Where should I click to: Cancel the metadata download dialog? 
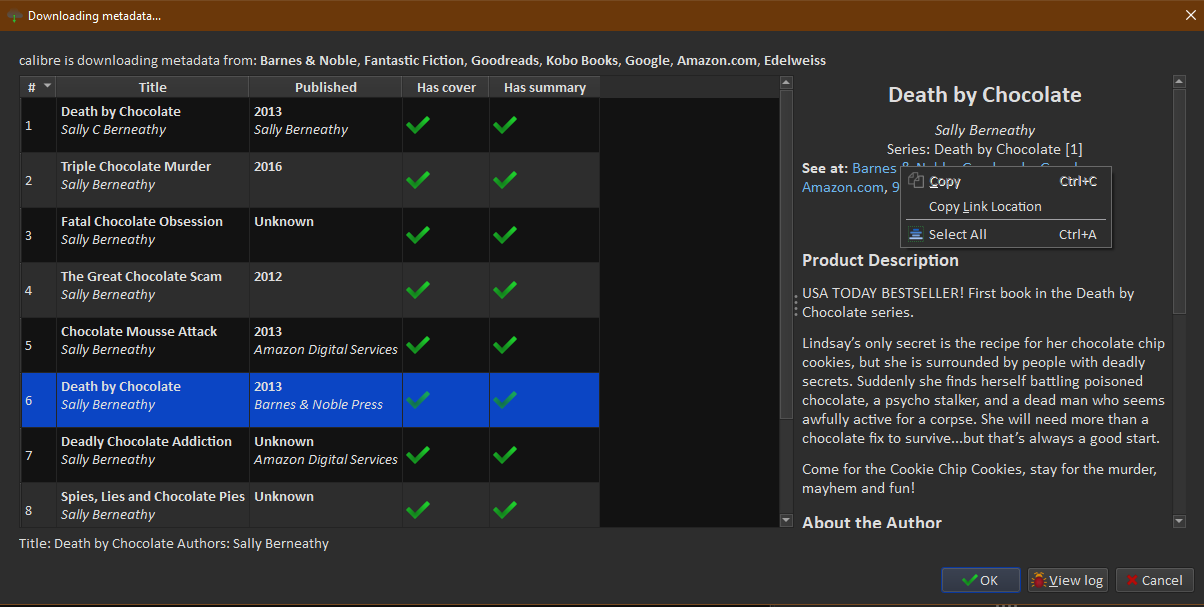[1154, 580]
